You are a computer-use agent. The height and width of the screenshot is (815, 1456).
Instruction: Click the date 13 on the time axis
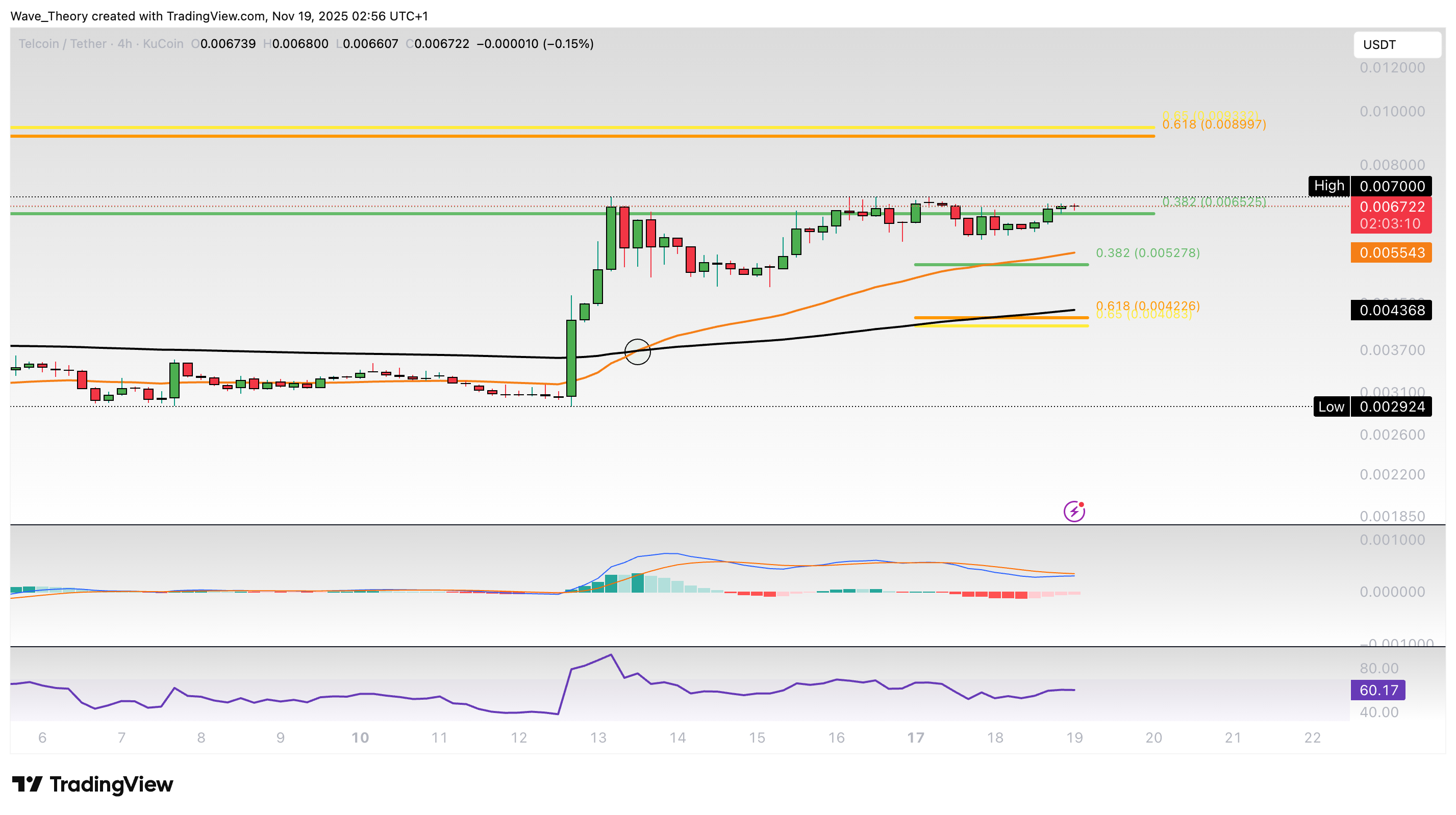598,737
